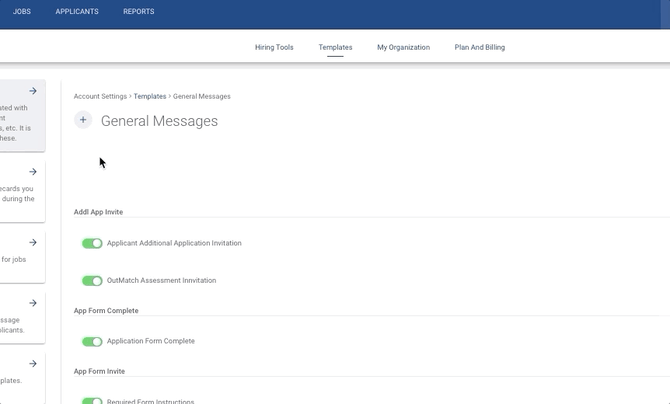Select the Templates tab
Image resolution: width=670 pixels, height=404 pixels.
[335, 47]
